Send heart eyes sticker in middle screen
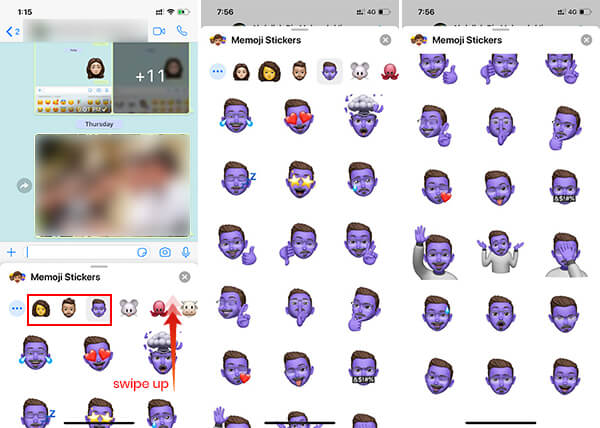The image size is (600, 428). pos(298,117)
